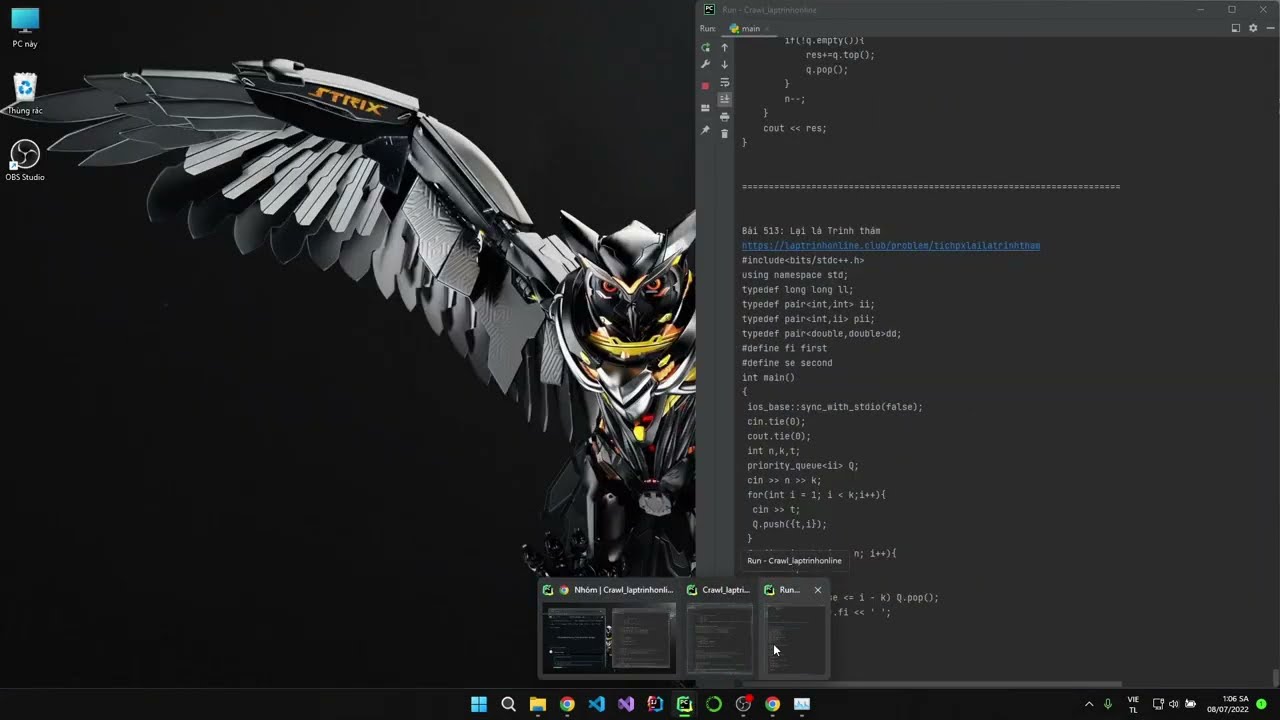
Task: Click PyCharm taskbar icon
Action: coord(684,704)
